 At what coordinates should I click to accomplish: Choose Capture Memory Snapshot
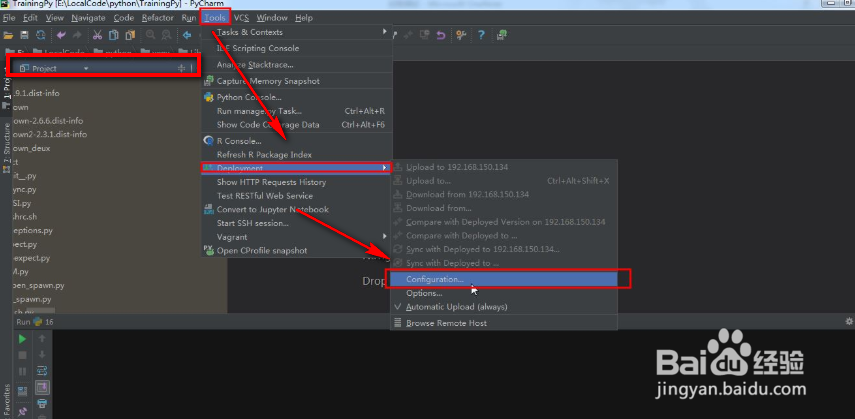coord(297,81)
